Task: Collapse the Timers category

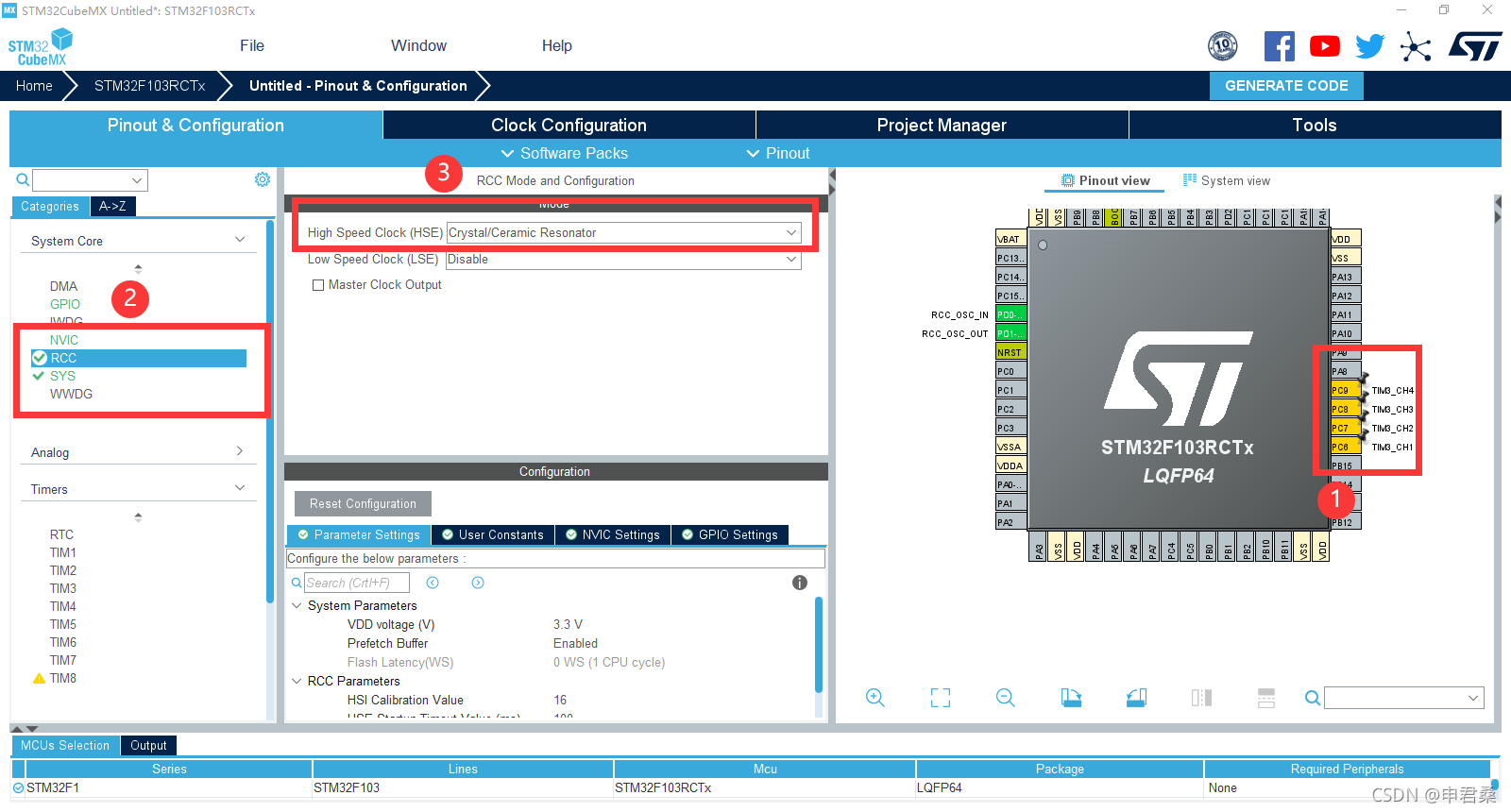Action: click(240, 488)
